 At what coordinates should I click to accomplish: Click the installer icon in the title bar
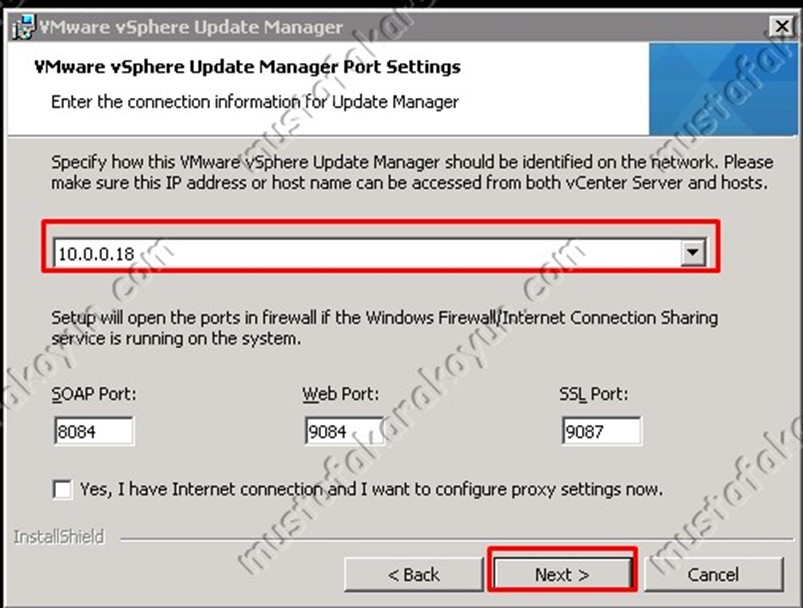(24, 27)
